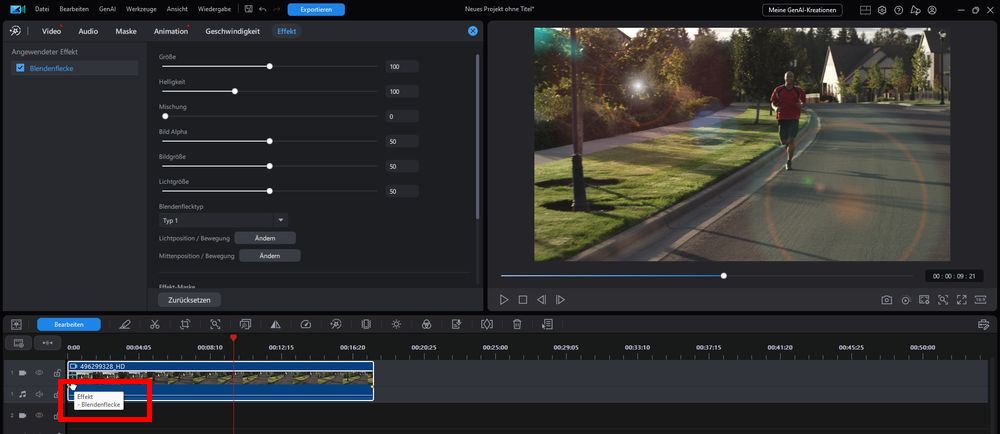Click the Größe value field showing 100
Screen dimensions: 1000x434
[x=402, y=66]
